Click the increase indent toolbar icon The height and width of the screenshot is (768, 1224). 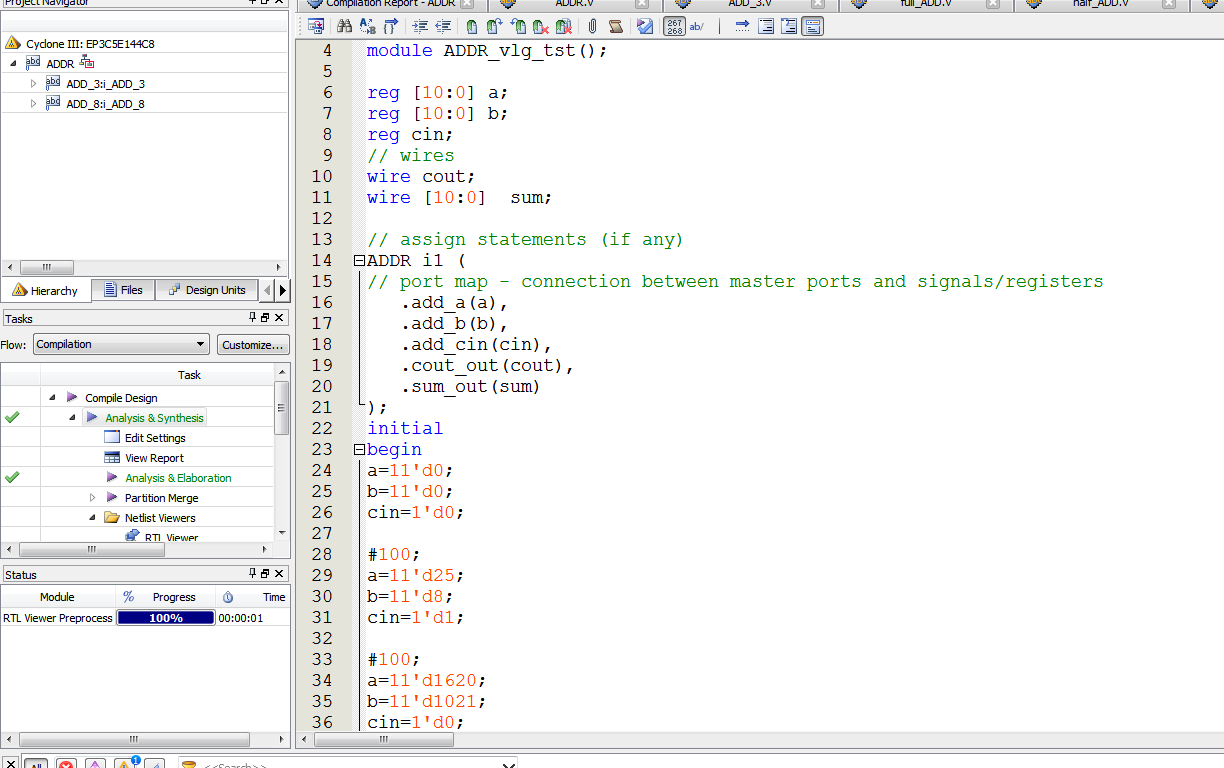pyautogui.click(x=420, y=26)
